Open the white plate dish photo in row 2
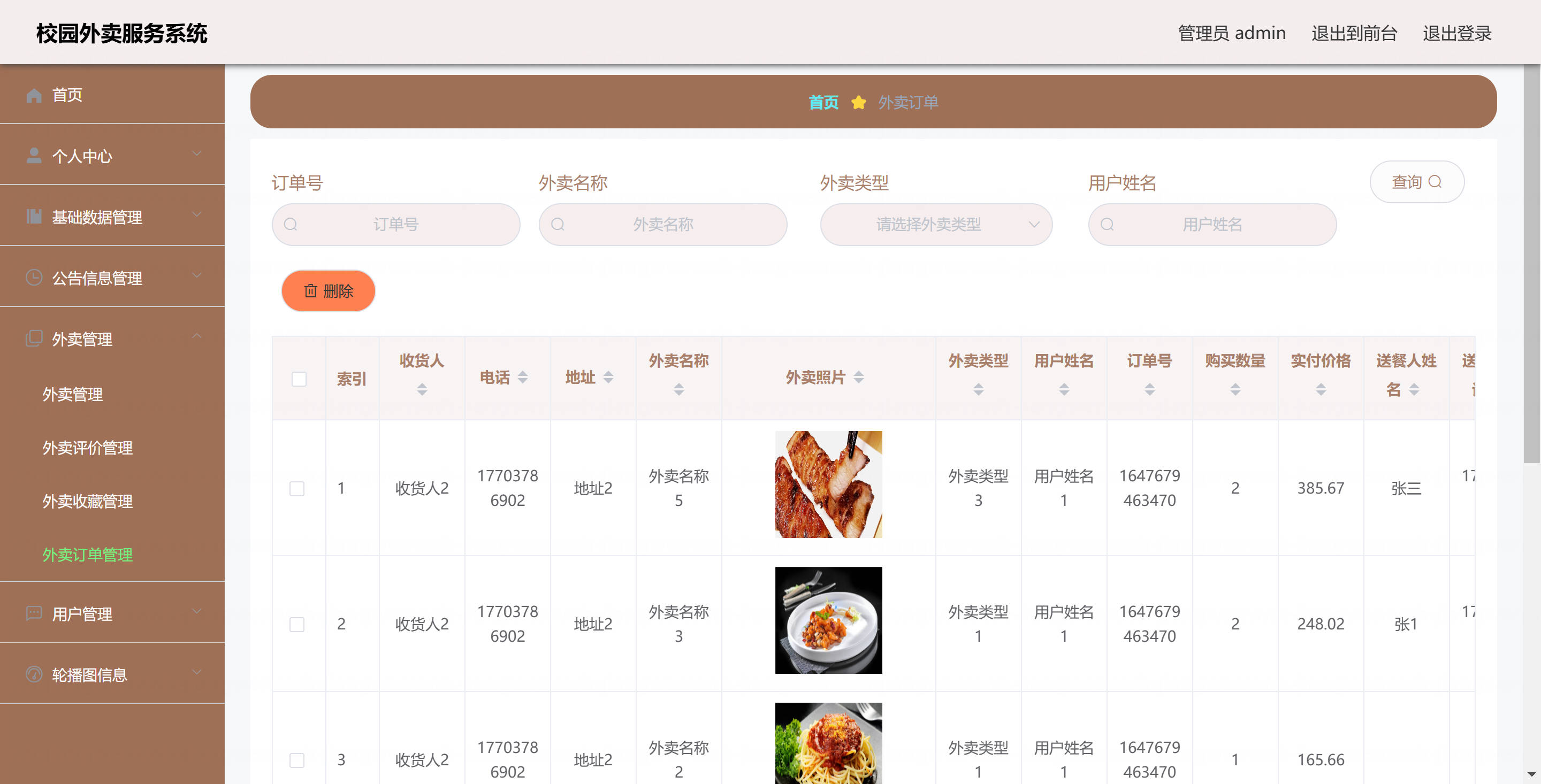Image resolution: width=1541 pixels, height=784 pixels. click(828, 620)
